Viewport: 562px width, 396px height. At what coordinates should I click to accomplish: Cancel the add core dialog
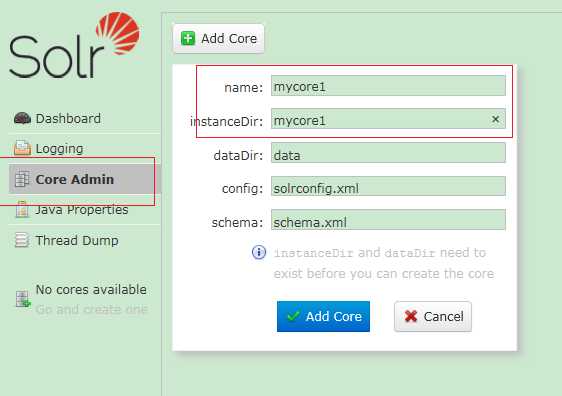point(433,316)
